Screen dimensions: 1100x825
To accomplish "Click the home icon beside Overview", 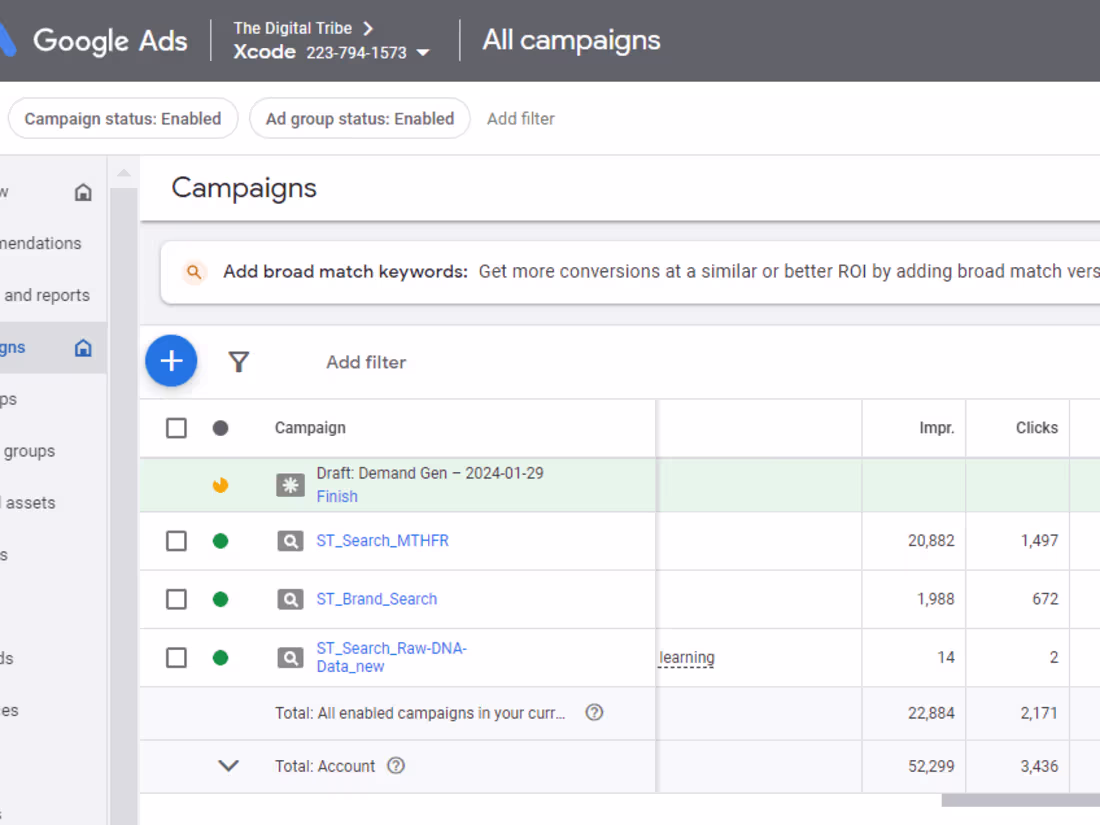I will coord(83,192).
